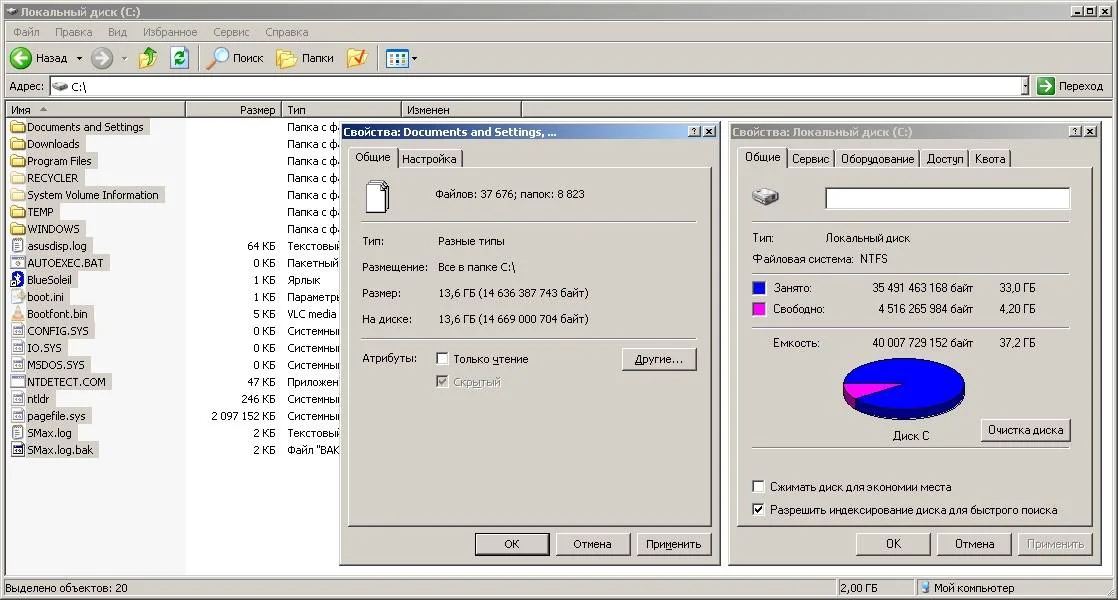The height and width of the screenshot is (600, 1118).
Task: Click the Очистка диска button
Action: coord(1025,430)
